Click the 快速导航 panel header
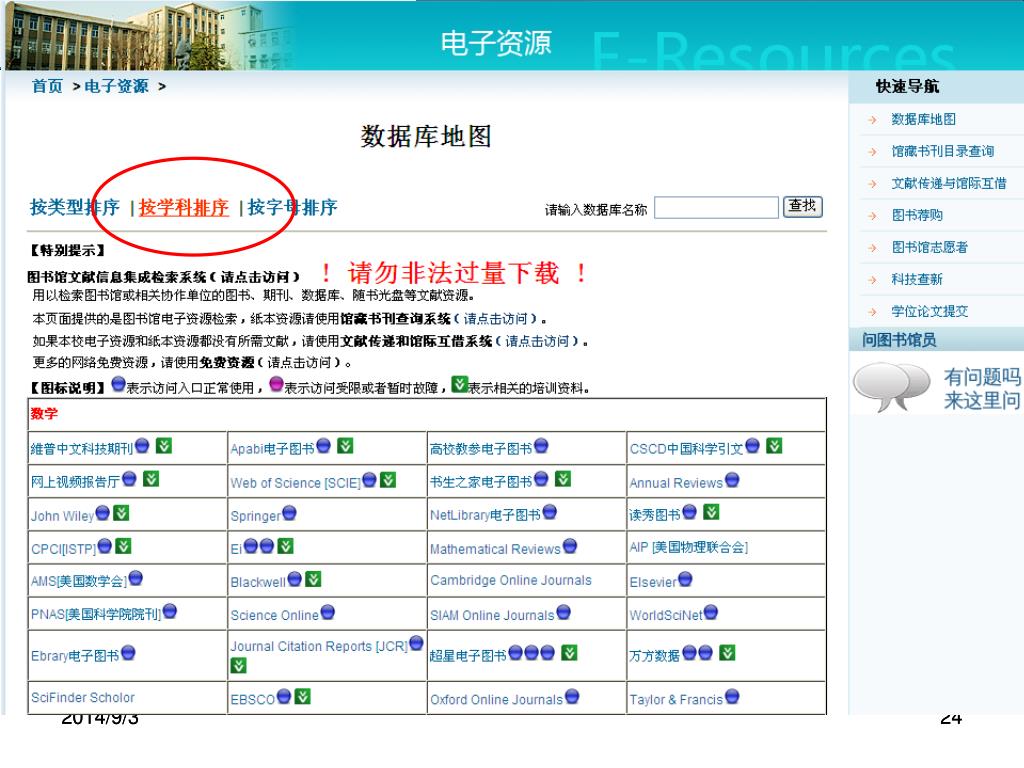This screenshot has height=768, width=1024. click(907, 86)
